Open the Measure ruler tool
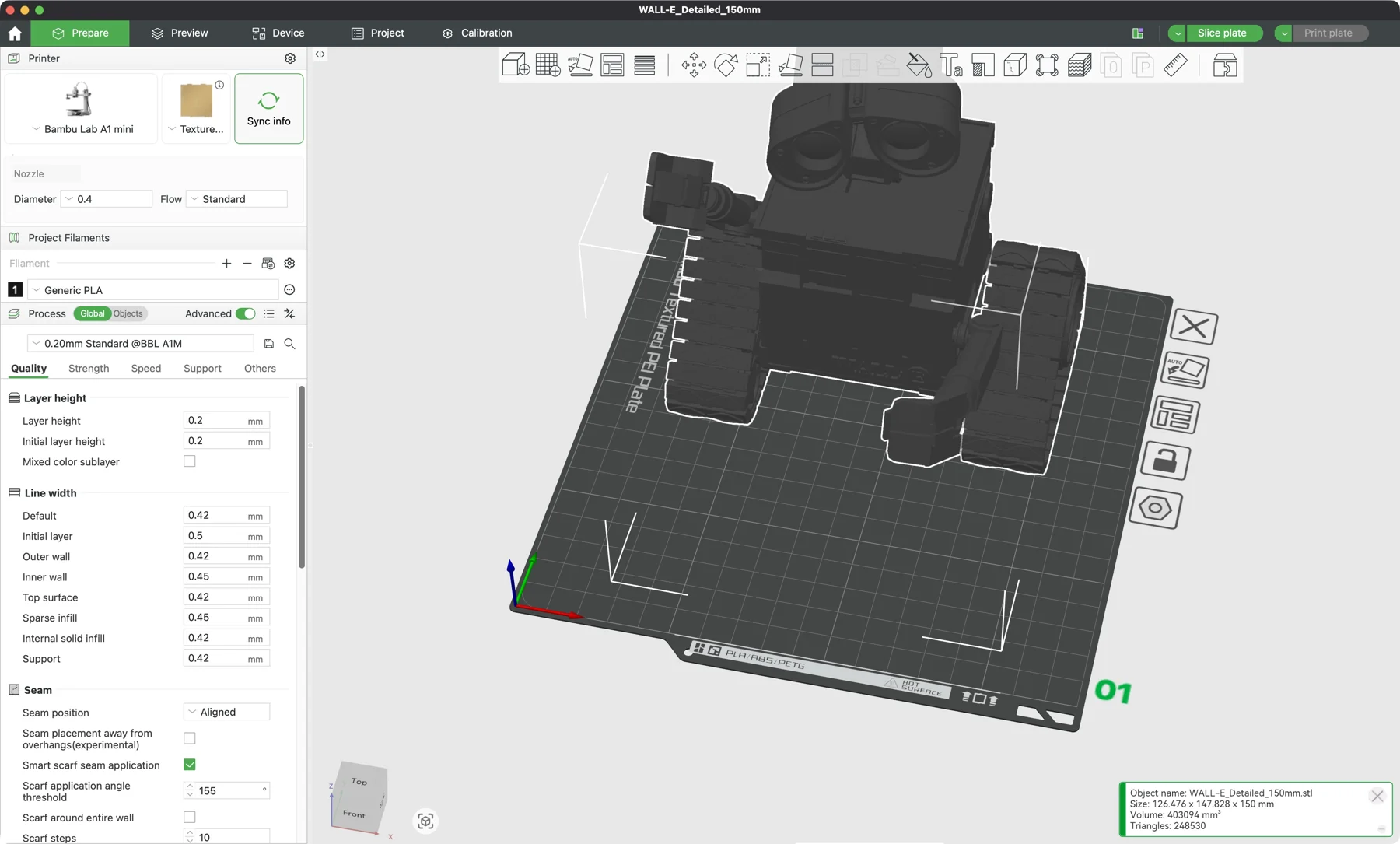The height and width of the screenshot is (844, 1400). (1175, 65)
